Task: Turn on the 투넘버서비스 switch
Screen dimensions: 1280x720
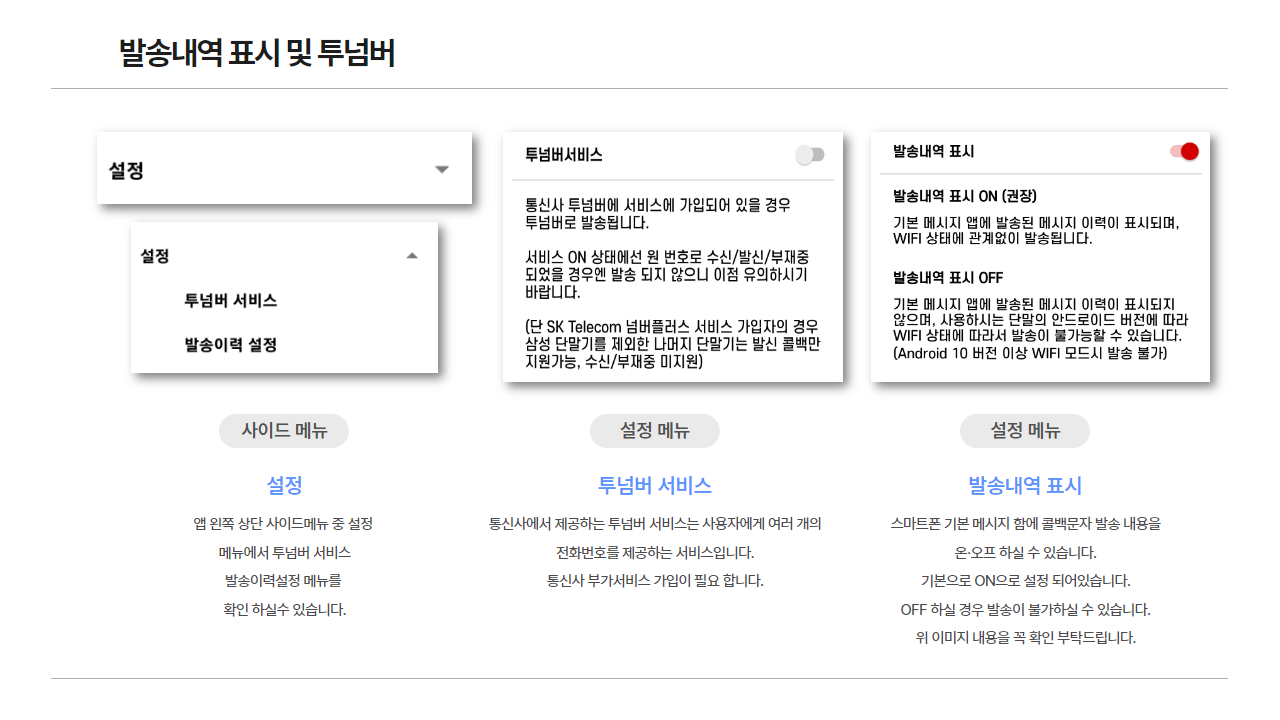Action: [x=810, y=155]
